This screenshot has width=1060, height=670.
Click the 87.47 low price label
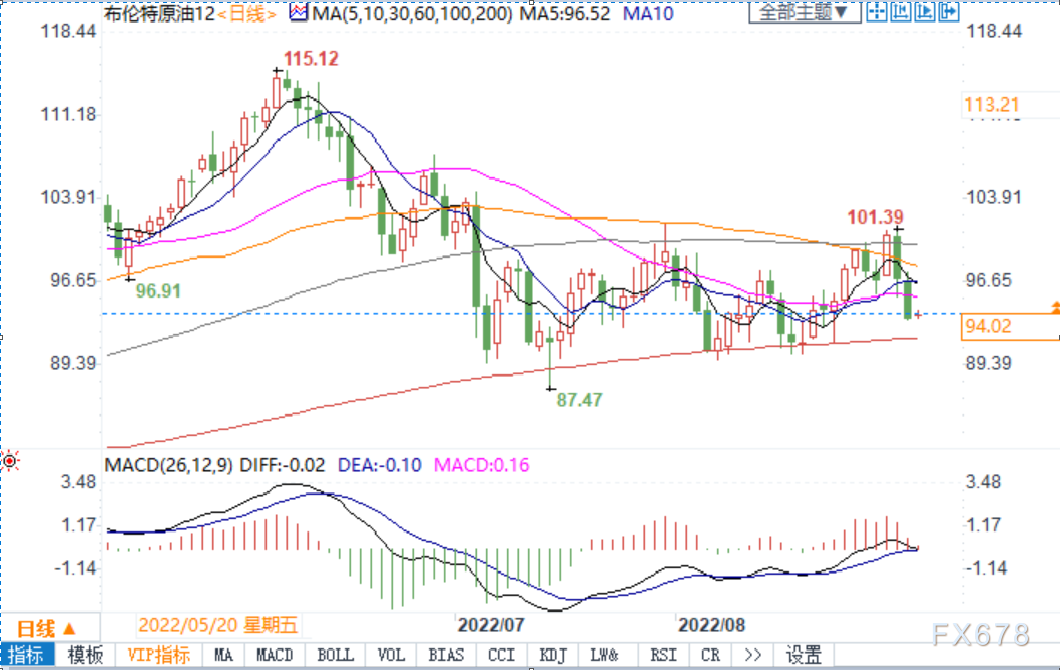(x=579, y=400)
